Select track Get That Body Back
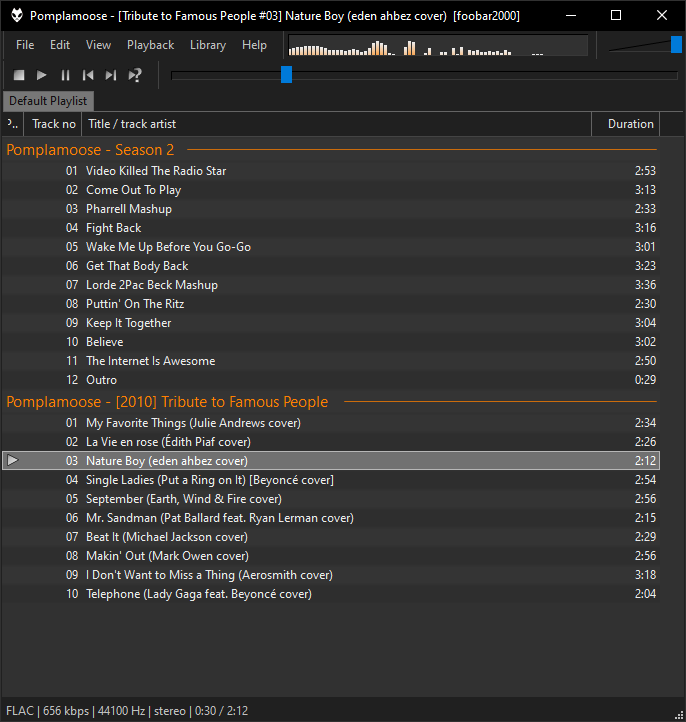Image resolution: width=686 pixels, height=722 pixels. pyautogui.click(x=331, y=266)
